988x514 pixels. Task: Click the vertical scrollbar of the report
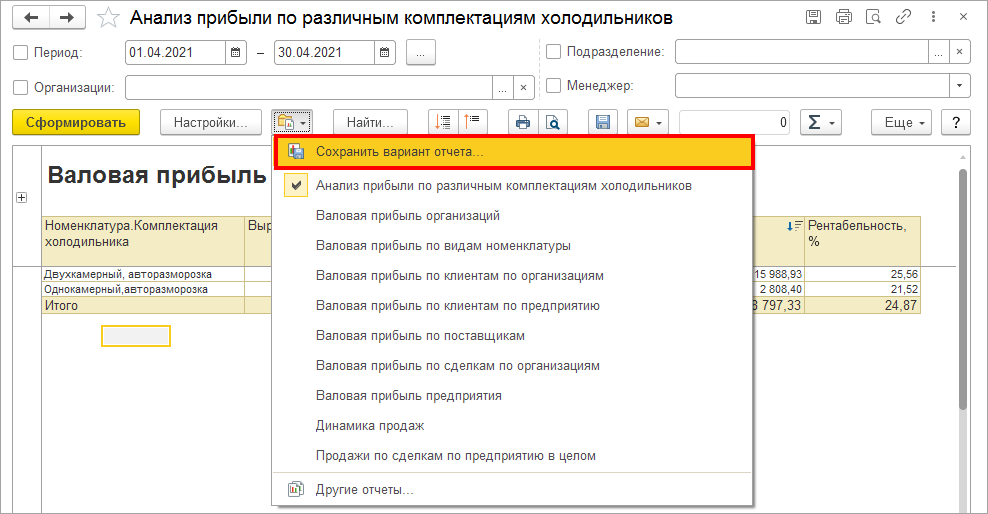[962, 300]
